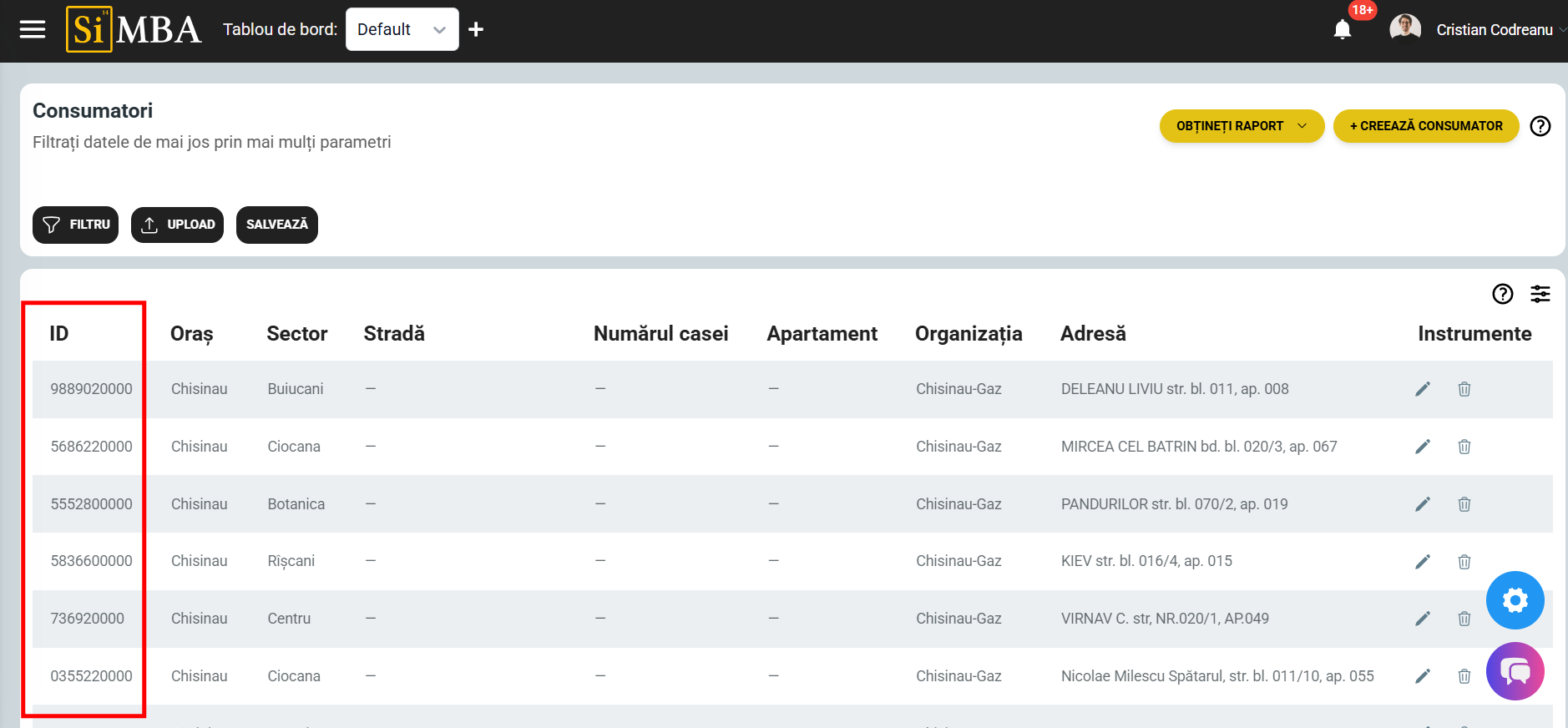Open the notifications bell
The width and height of the screenshot is (1568, 728).
pyautogui.click(x=1342, y=30)
